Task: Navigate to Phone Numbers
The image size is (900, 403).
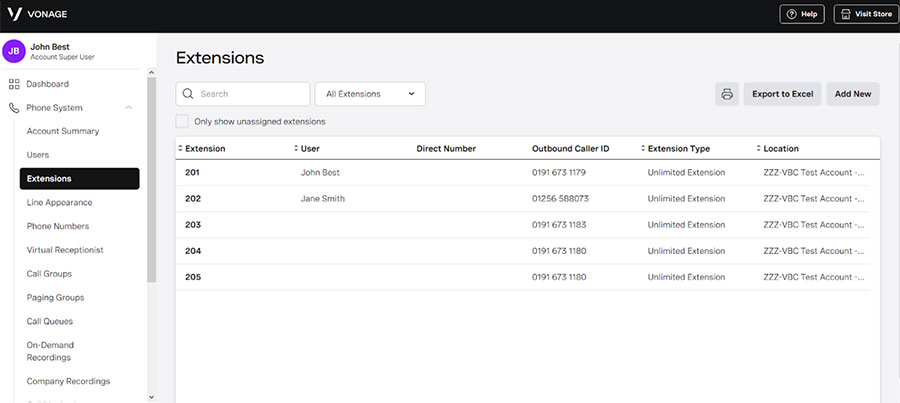Action: coord(57,226)
